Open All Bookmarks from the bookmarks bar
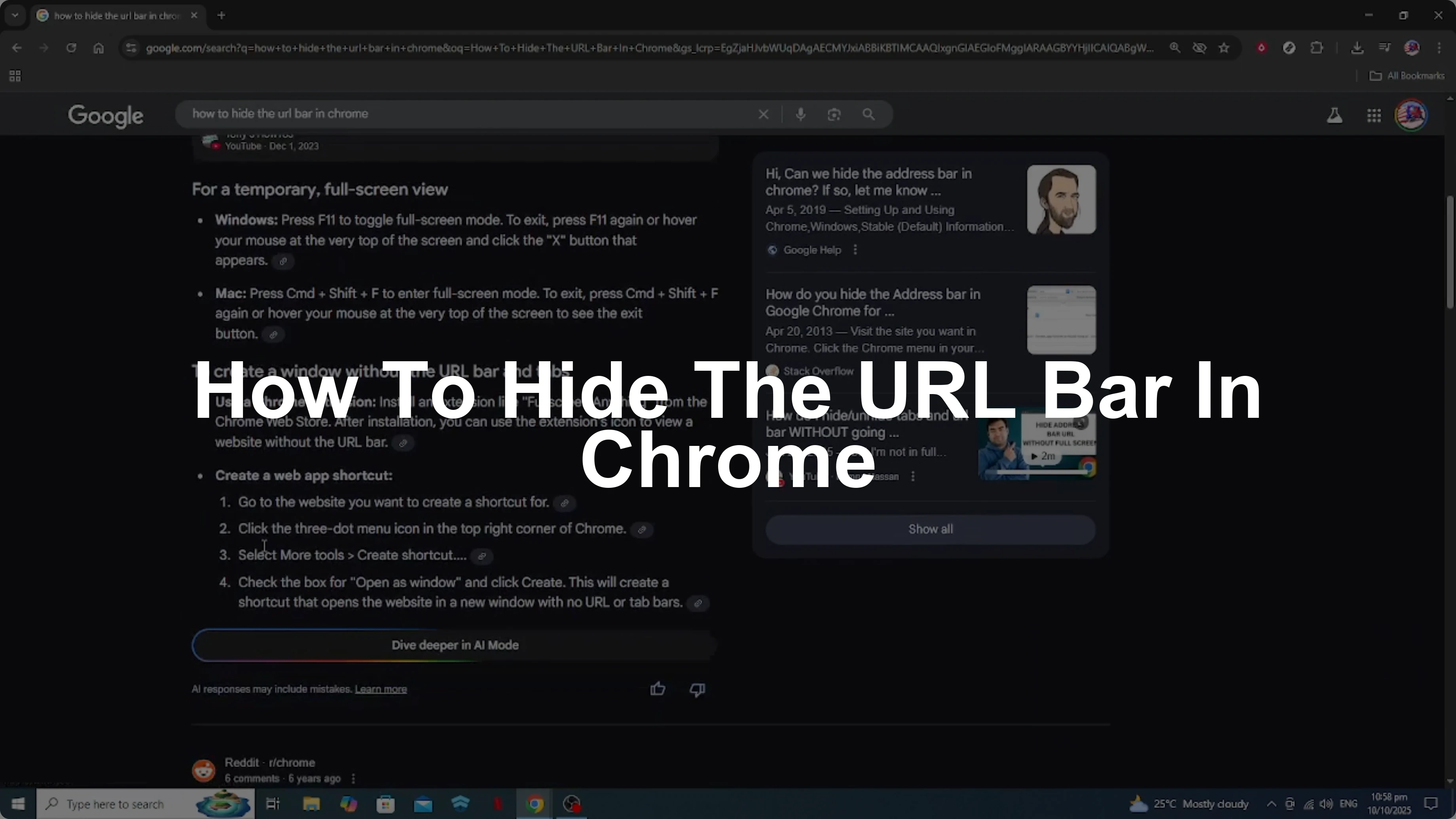The height and width of the screenshot is (819, 1456). tap(1407, 75)
